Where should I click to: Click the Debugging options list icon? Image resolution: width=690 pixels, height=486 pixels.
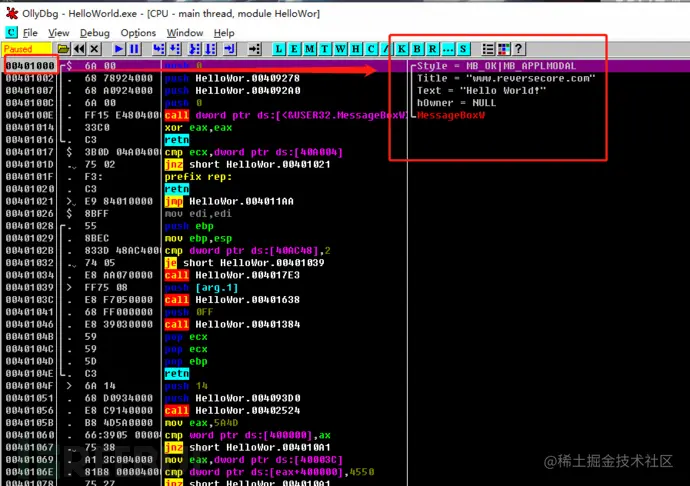(x=488, y=49)
